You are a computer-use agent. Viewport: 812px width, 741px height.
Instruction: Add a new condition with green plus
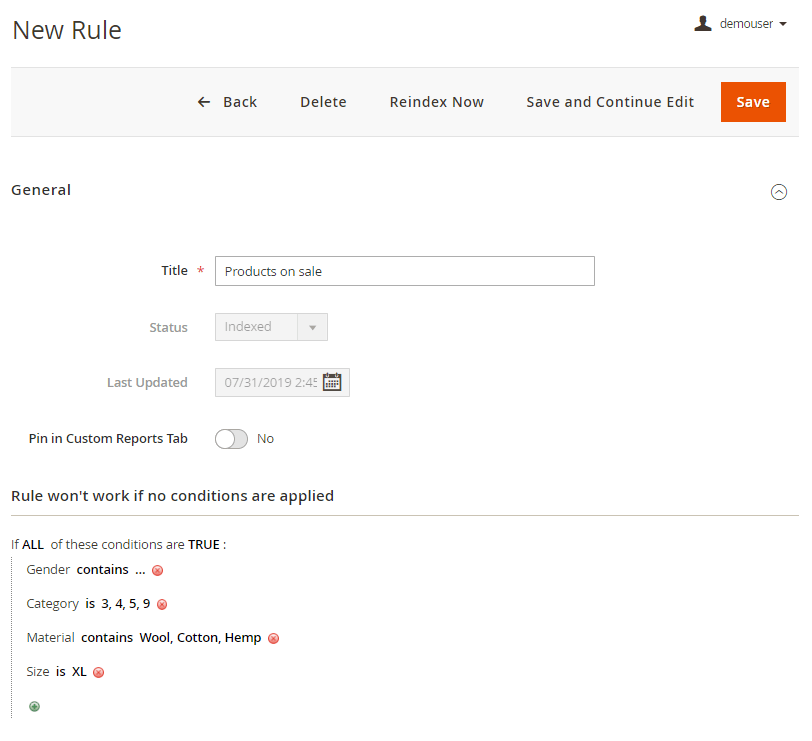click(34, 706)
